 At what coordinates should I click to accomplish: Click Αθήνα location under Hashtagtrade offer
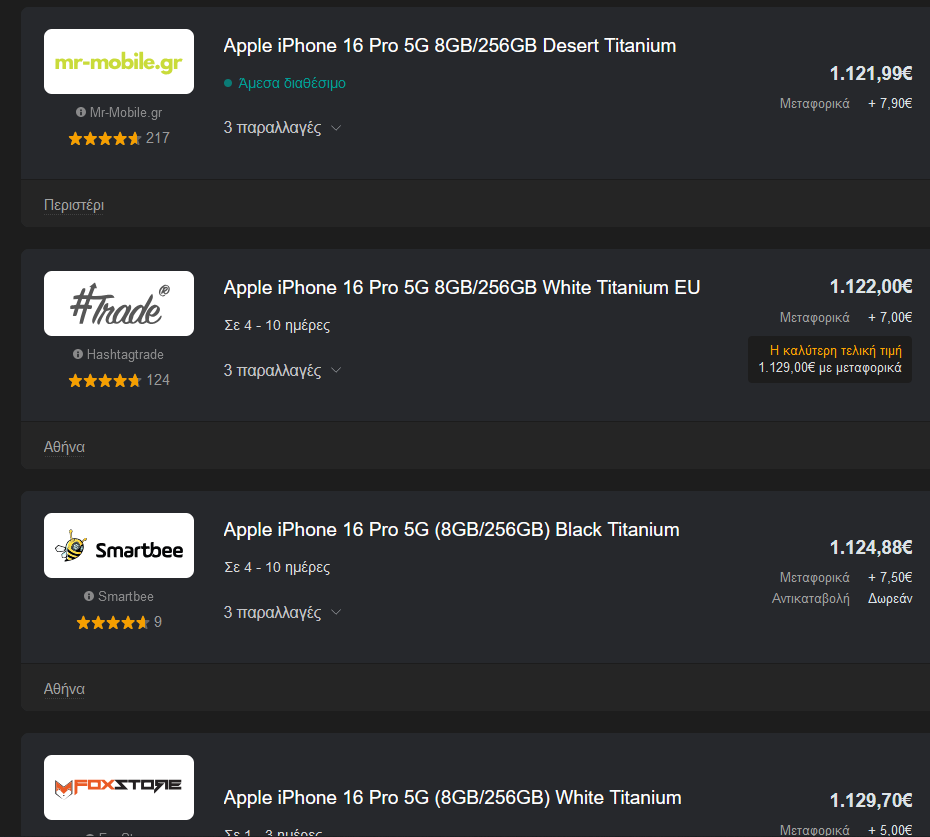(x=64, y=447)
